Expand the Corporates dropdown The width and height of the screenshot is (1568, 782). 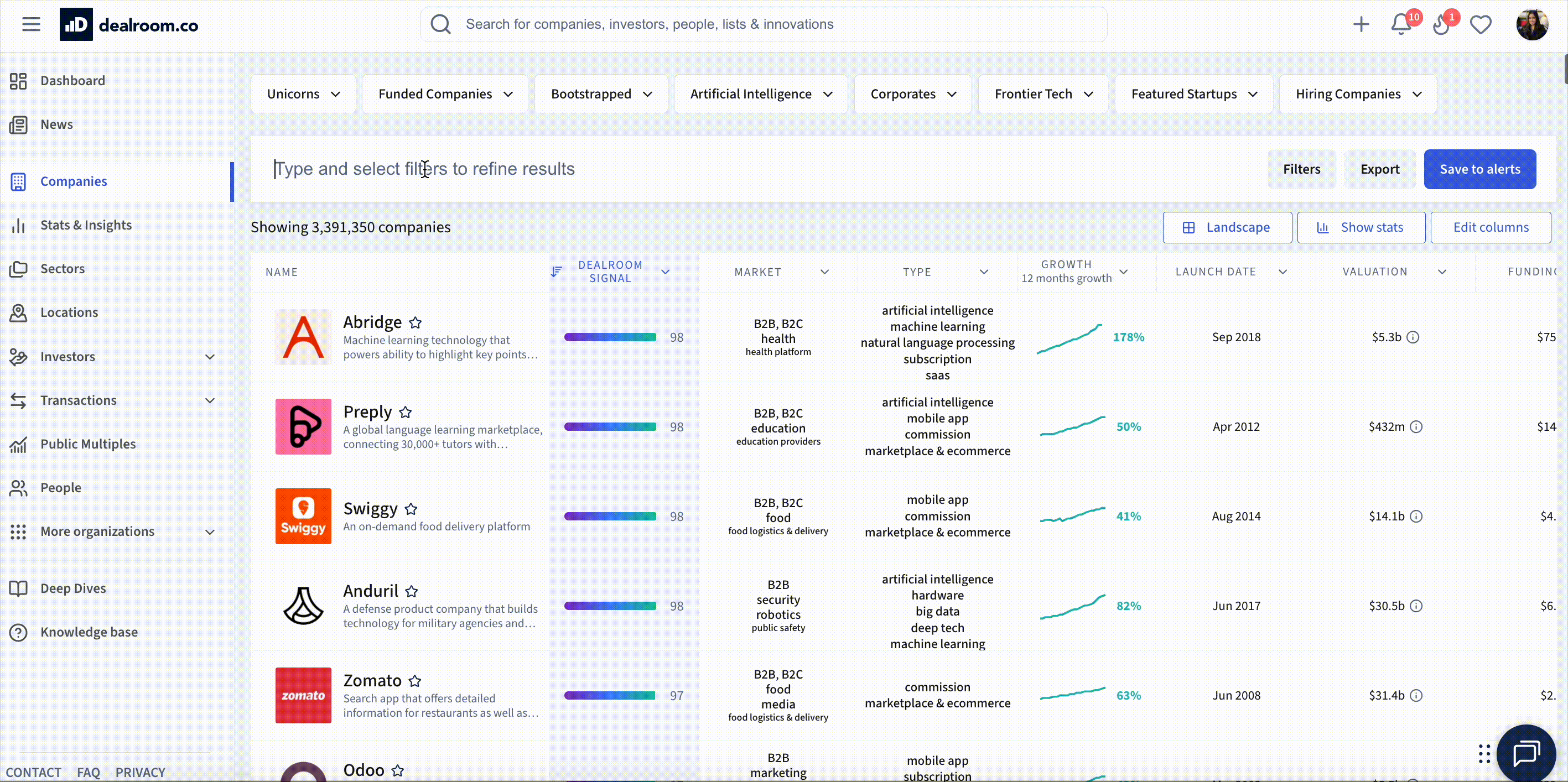click(913, 93)
